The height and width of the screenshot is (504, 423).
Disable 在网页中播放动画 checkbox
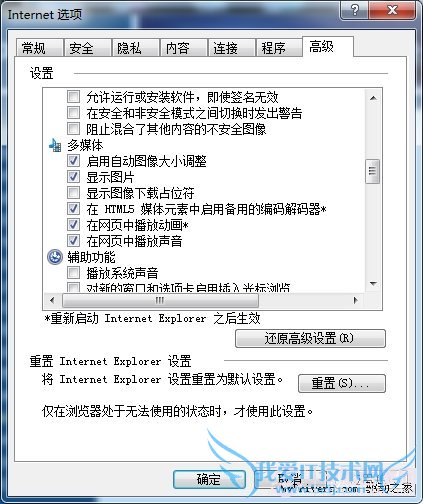[73, 225]
